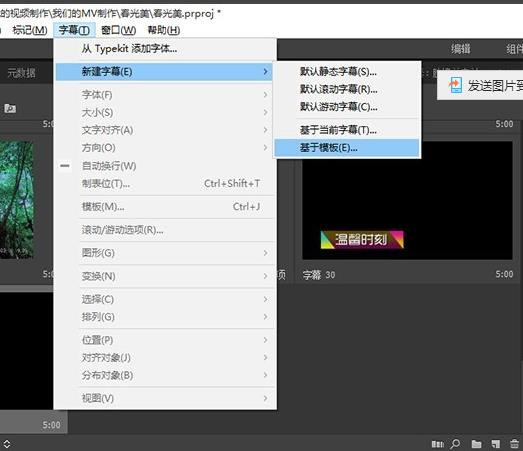Click the send-picture phone icon
This screenshot has height=451, width=523.
[455, 85]
